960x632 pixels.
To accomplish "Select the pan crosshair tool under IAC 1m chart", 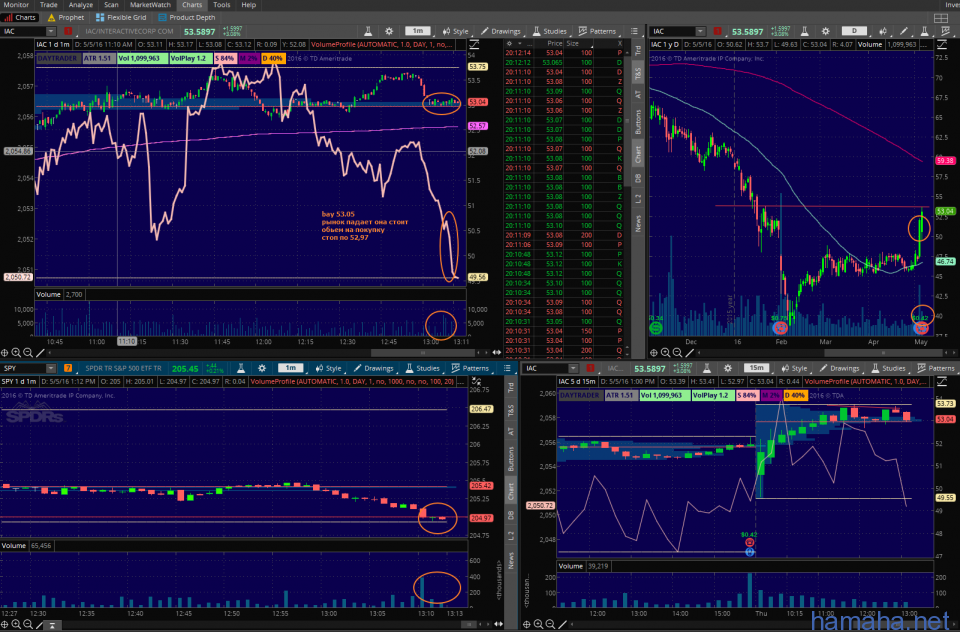I will (x=5, y=353).
